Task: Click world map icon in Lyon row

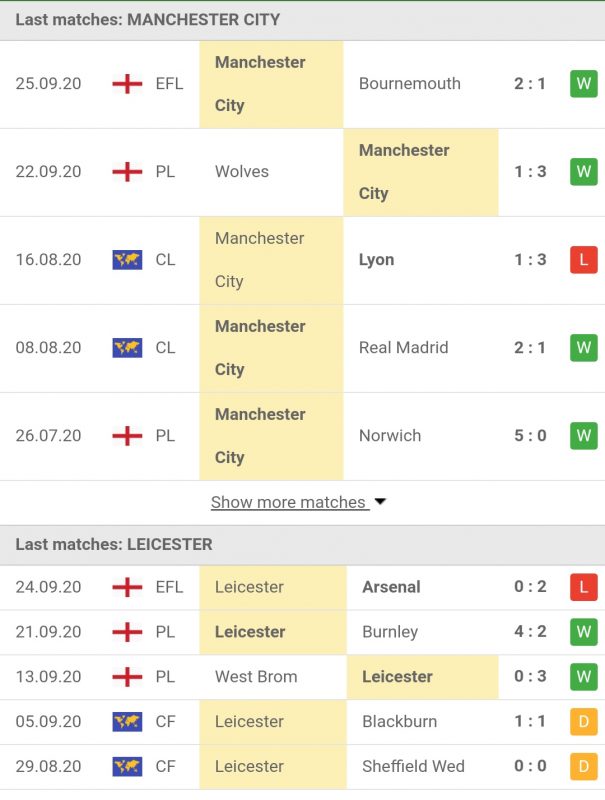Action: point(127,260)
